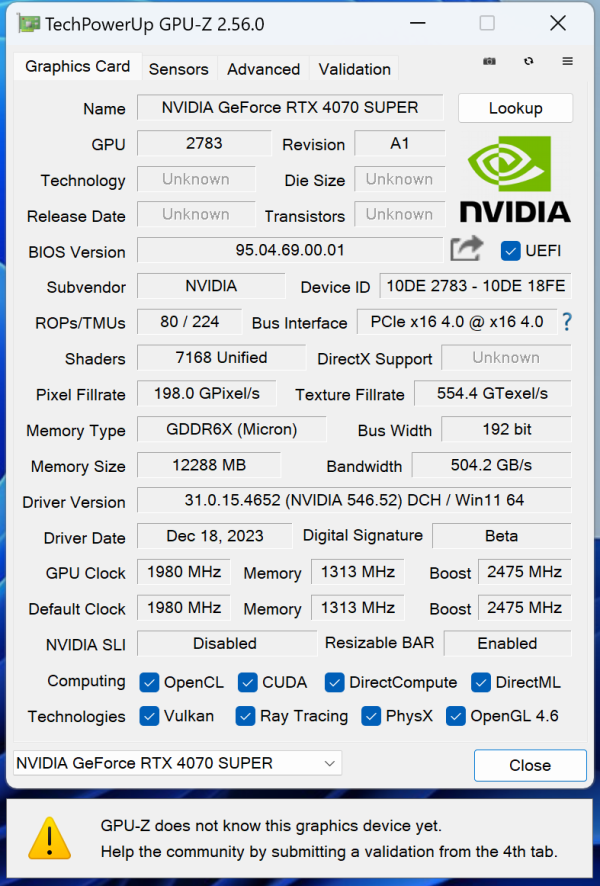Toggle the OpenCL checkbox
Viewport: 600px width, 886px height.
click(x=149, y=682)
